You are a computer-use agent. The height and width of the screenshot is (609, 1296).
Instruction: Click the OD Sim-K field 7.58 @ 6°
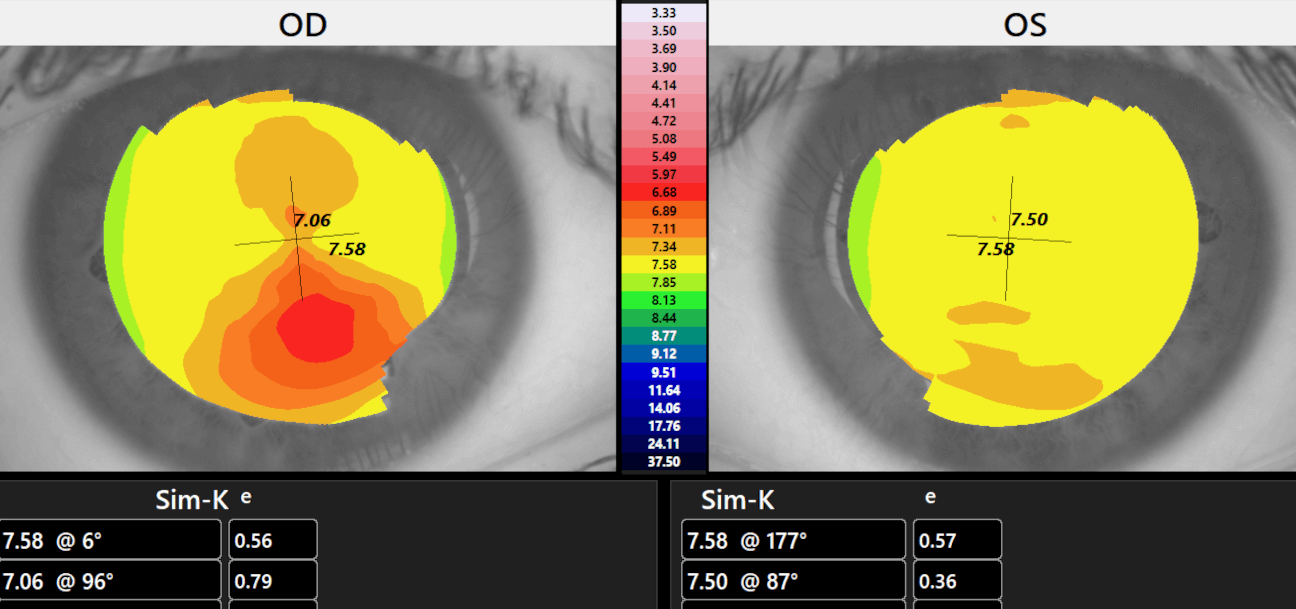[x=110, y=540]
